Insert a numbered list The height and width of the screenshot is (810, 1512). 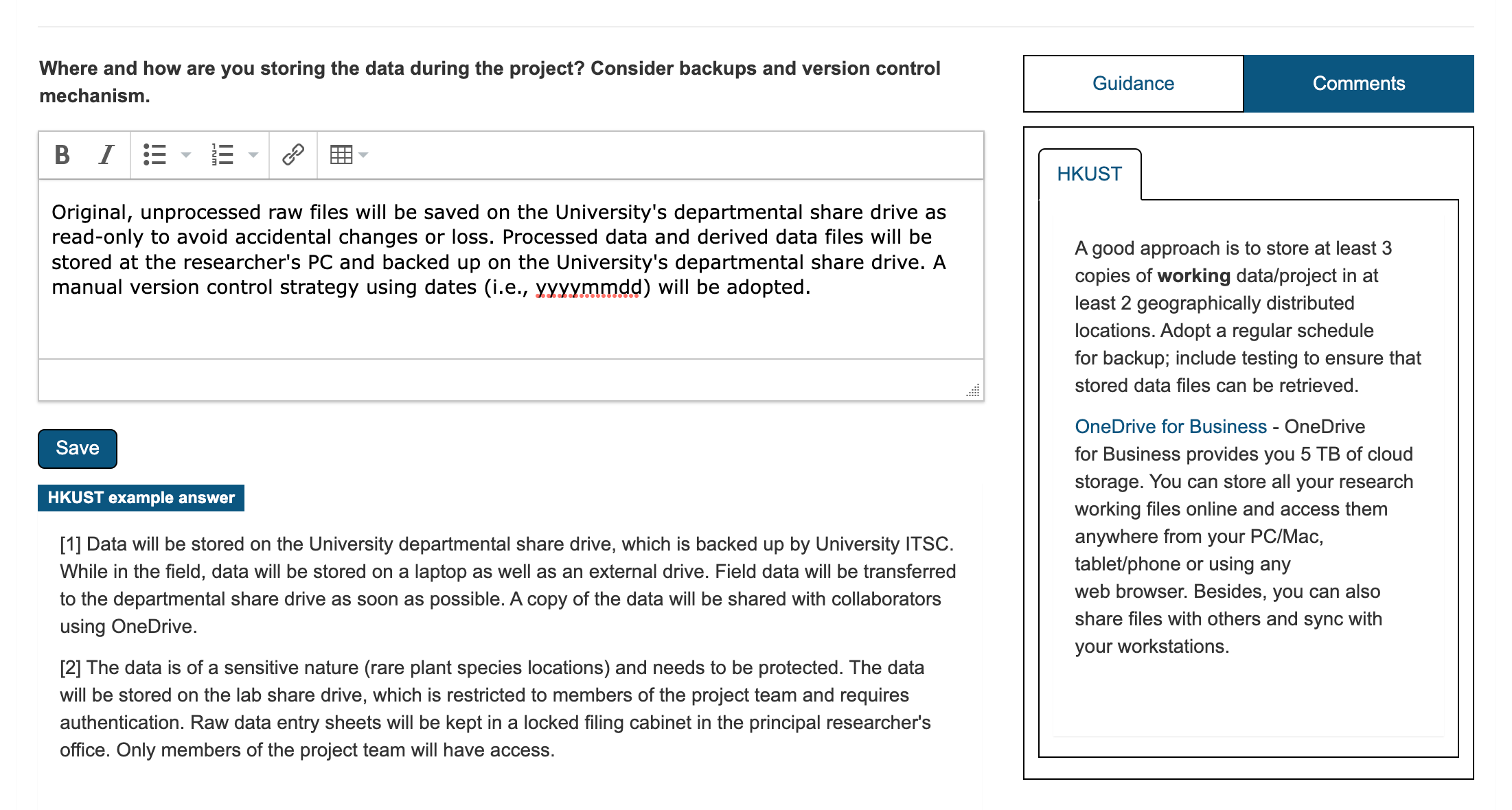[x=222, y=155]
